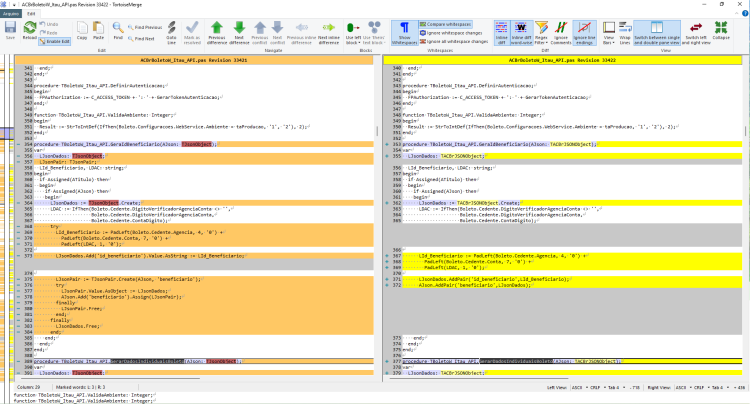
Task: Go to Next conflict
Action: pyautogui.click(x=277, y=33)
